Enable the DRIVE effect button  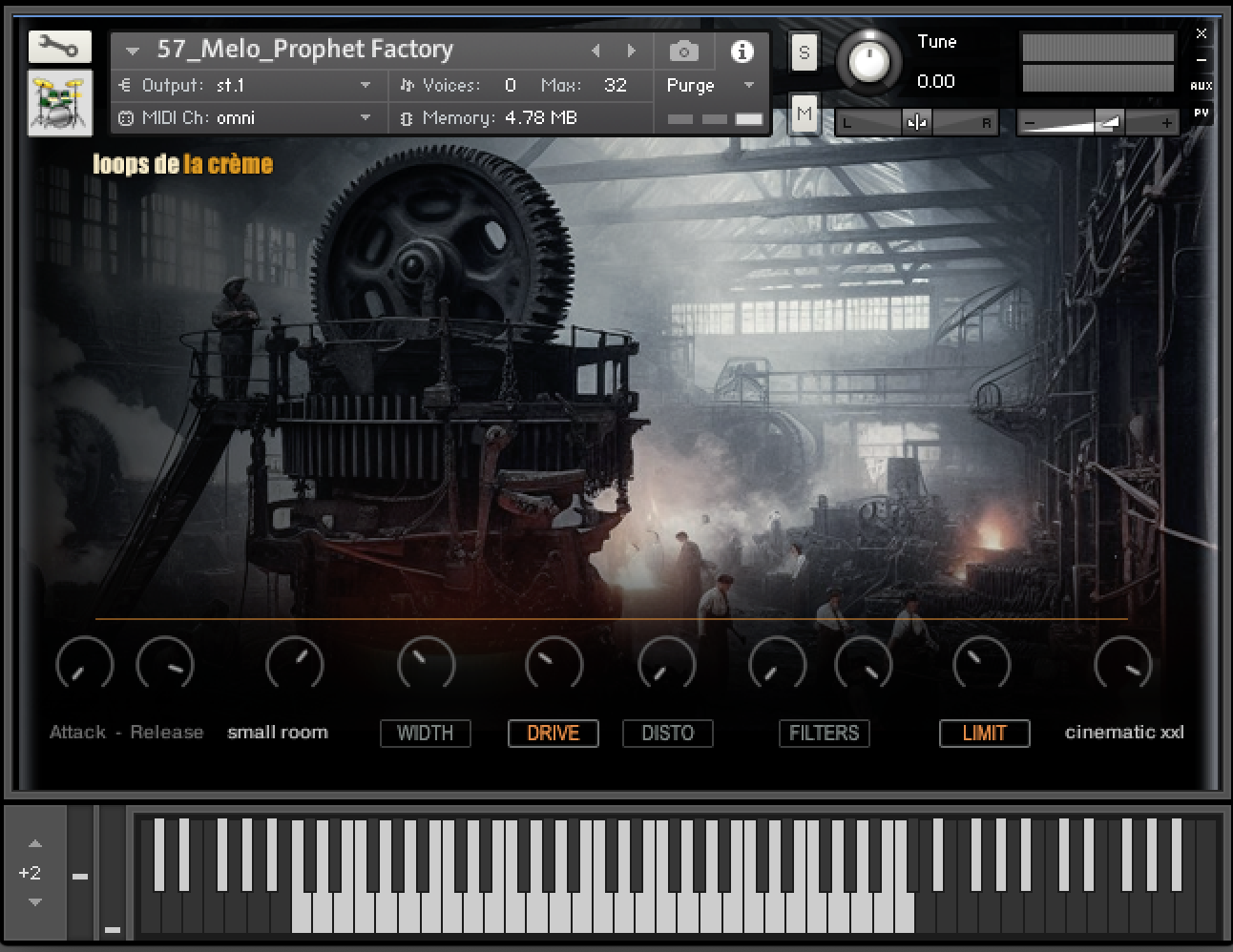[553, 734]
